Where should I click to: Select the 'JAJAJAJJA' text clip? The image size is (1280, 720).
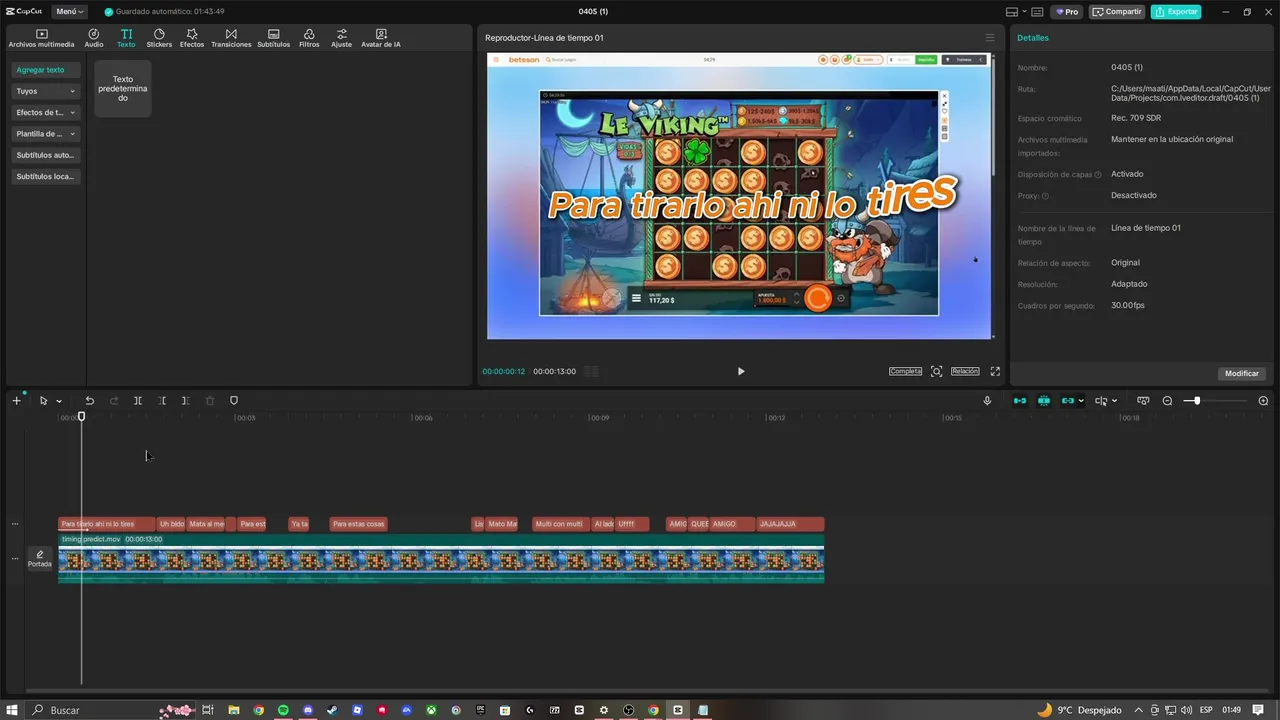pyautogui.click(x=790, y=524)
